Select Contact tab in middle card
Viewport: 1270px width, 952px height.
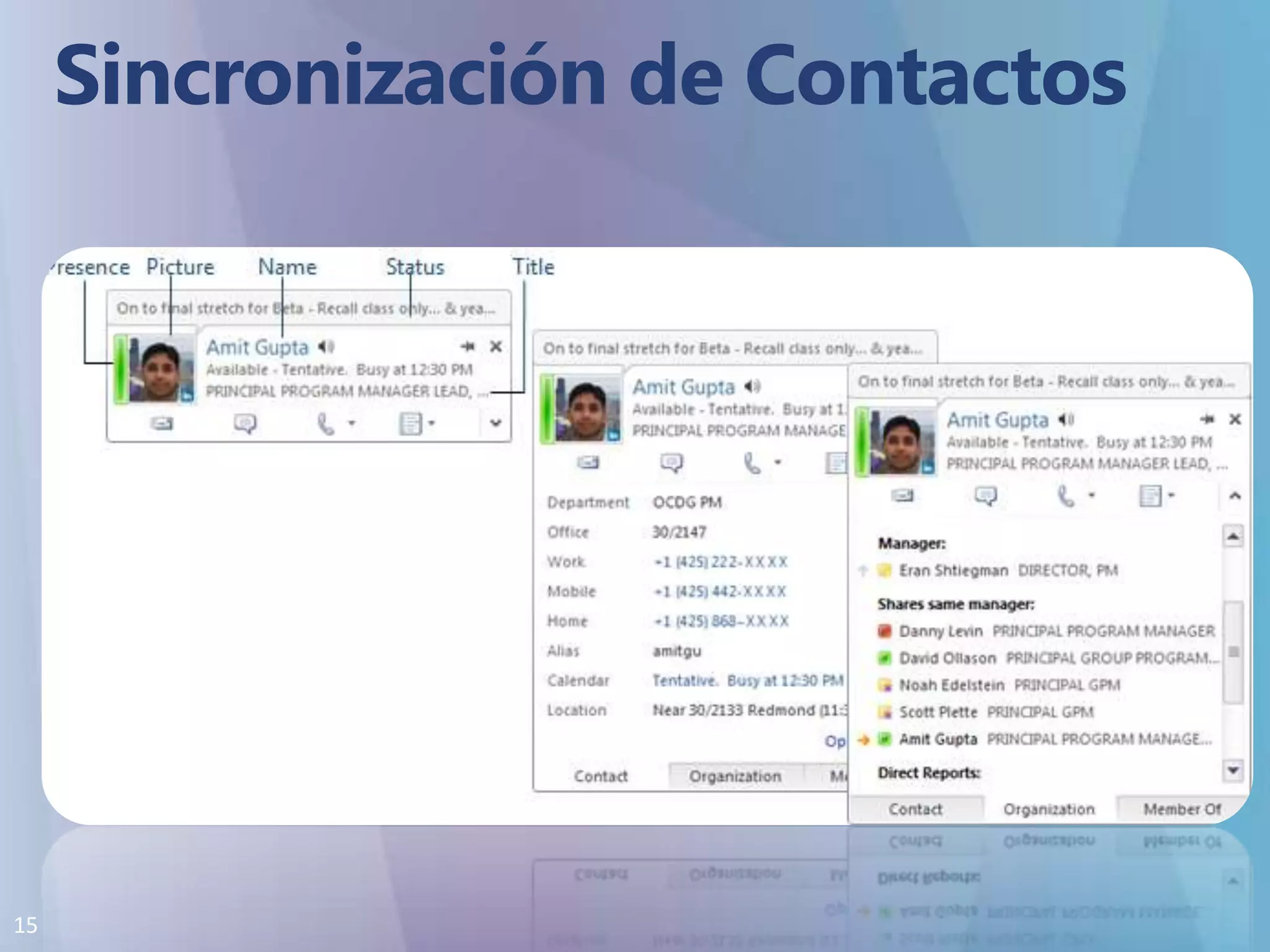pyautogui.click(x=600, y=776)
